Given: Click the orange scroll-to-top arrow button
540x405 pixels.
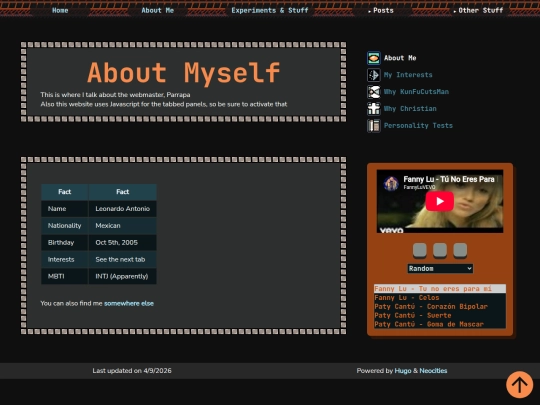Looking at the screenshot, I should 519,384.
